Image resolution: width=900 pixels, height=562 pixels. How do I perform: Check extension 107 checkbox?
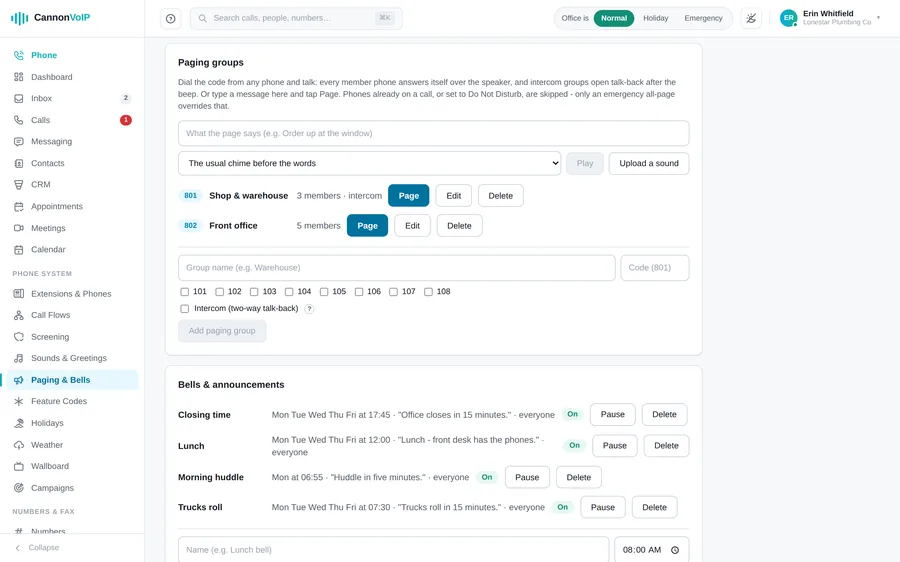pyautogui.click(x=393, y=292)
